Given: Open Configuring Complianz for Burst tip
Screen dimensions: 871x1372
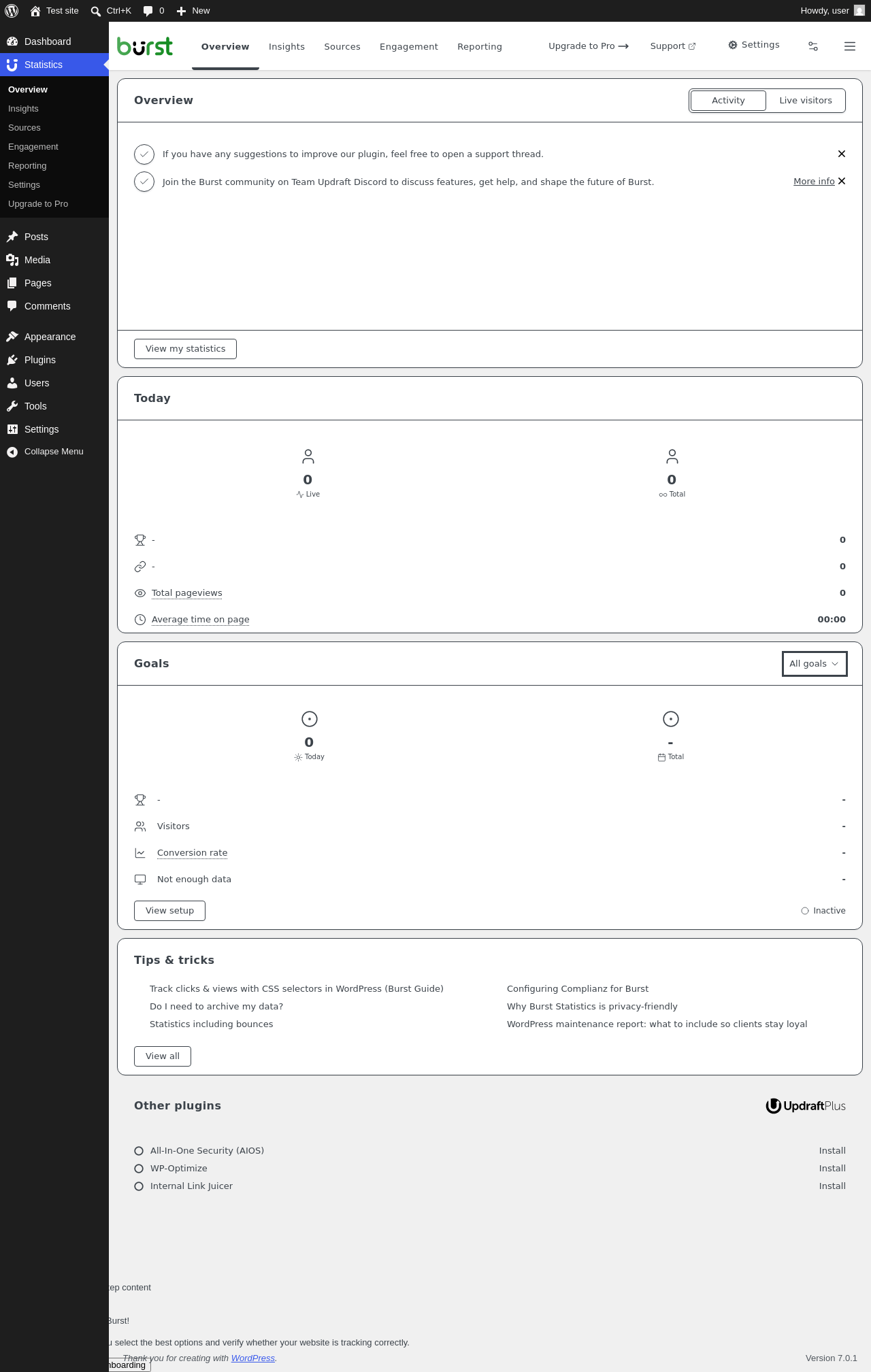Looking at the screenshot, I should 578,989.
